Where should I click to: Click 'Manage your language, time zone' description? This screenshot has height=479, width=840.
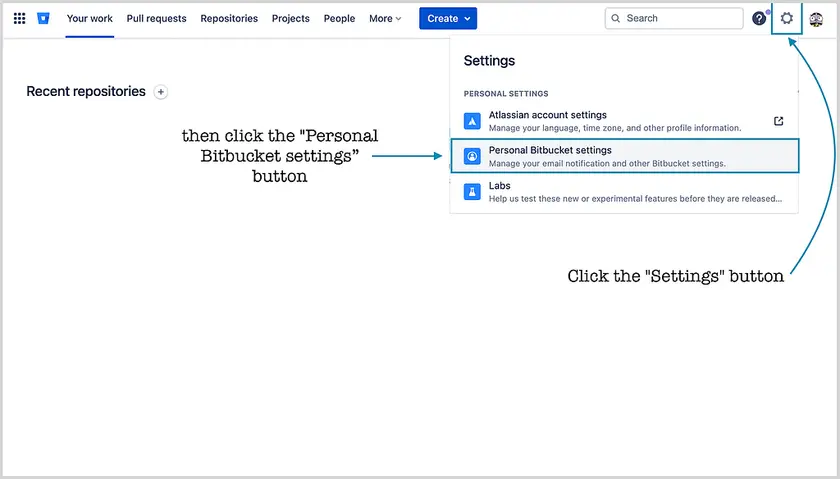tap(614, 128)
